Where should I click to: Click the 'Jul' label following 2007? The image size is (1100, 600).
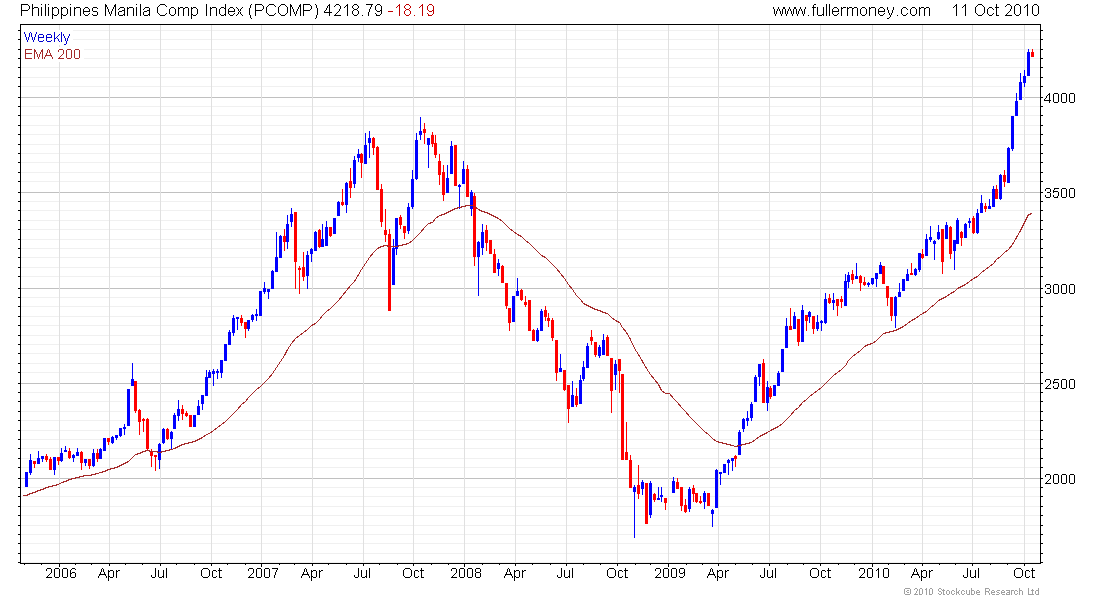tap(362, 573)
